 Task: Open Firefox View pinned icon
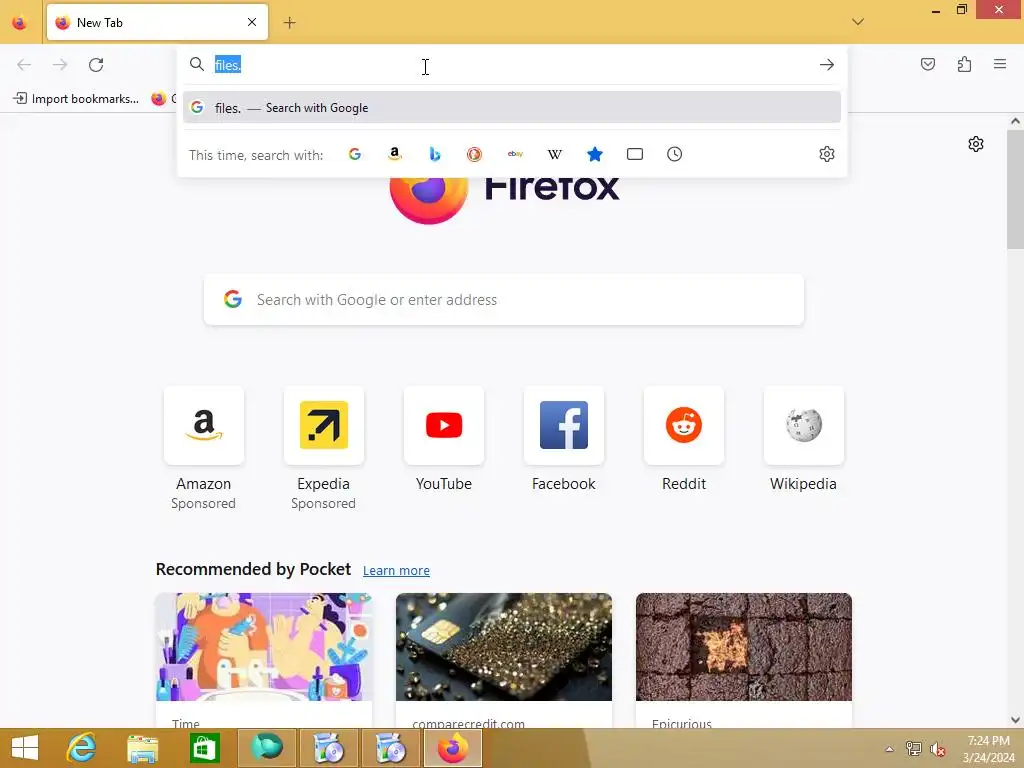(20, 23)
